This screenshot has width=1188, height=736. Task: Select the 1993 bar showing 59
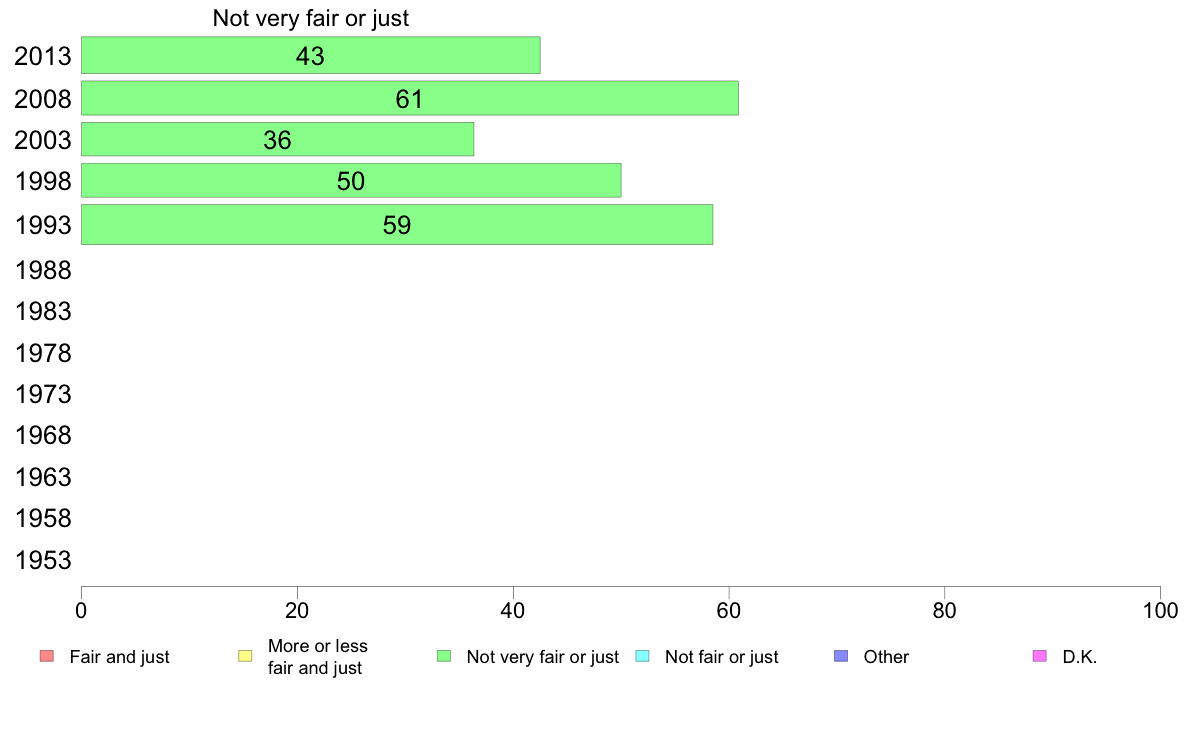click(397, 224)
